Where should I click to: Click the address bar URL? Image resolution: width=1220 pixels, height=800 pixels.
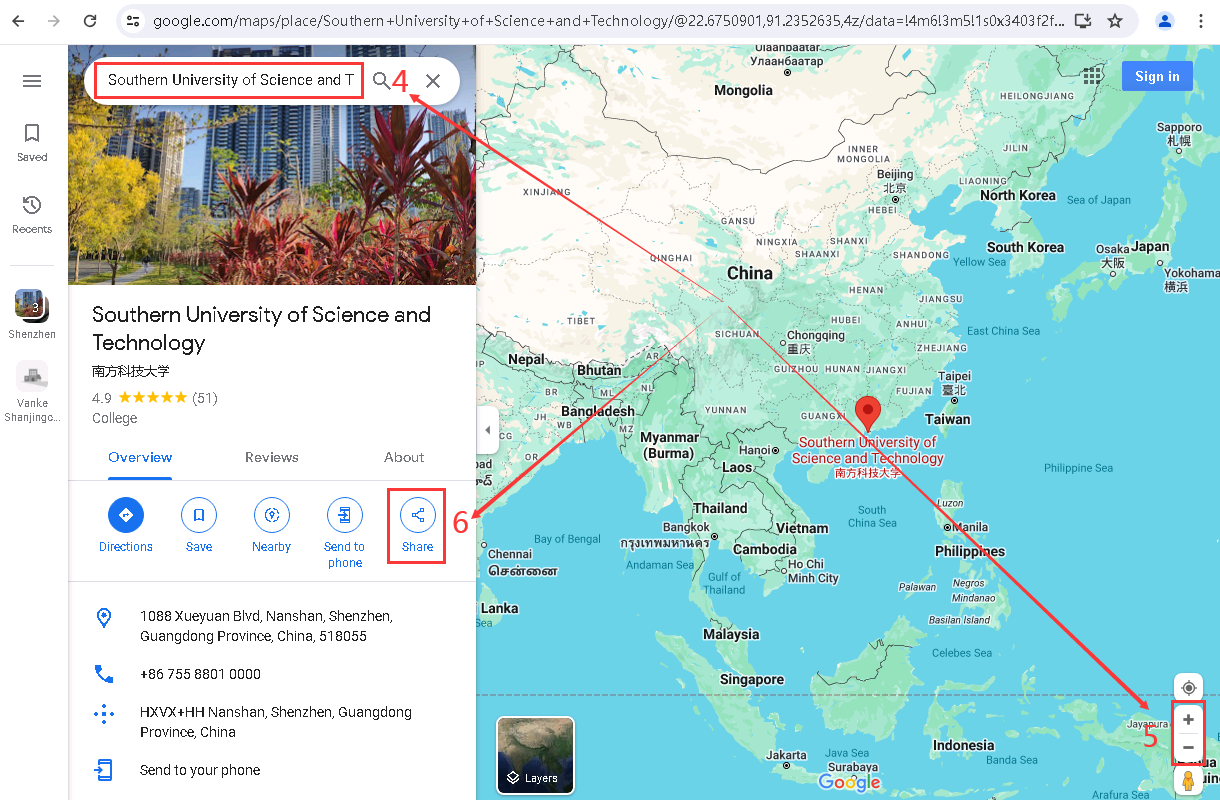point(608,20)
